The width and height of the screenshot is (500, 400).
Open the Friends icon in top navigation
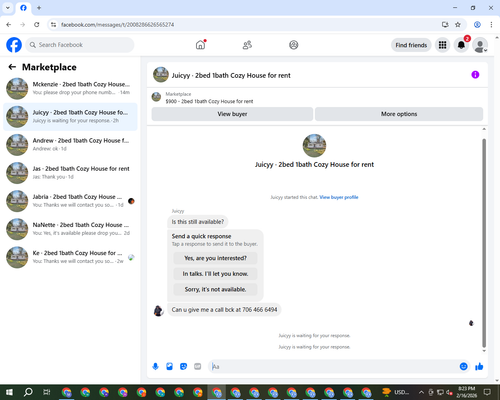pos(247,45)
